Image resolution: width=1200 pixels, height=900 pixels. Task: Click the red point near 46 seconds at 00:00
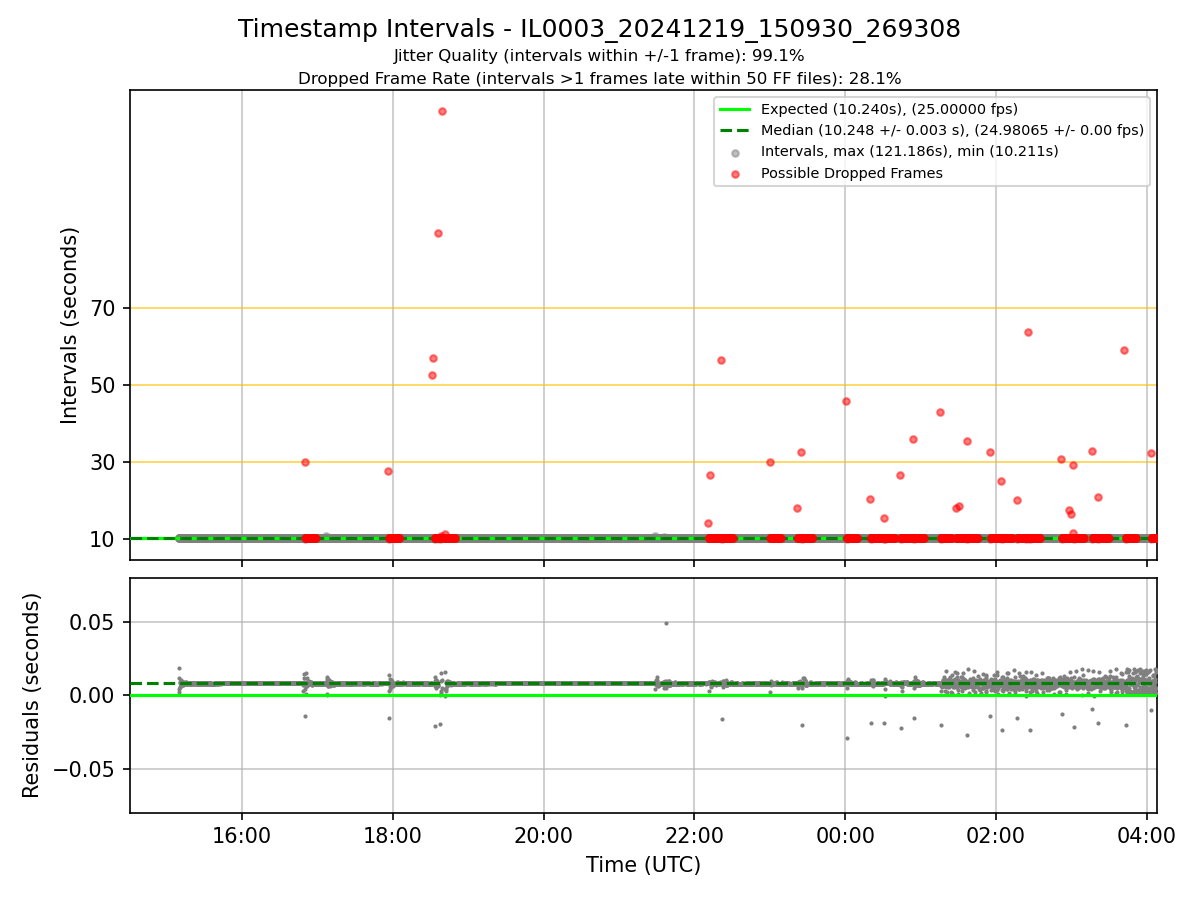coord(846,401)
